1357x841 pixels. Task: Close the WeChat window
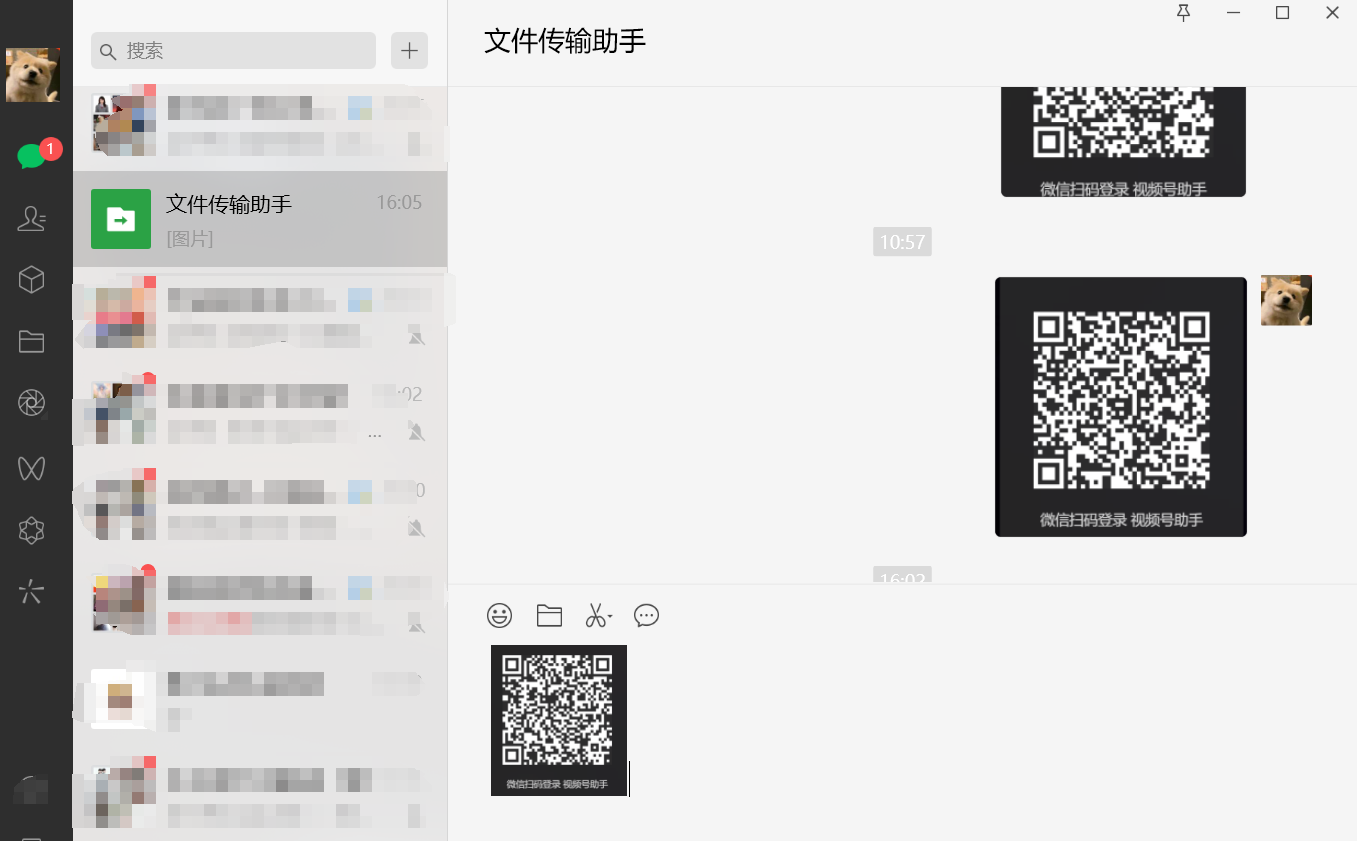pos(1332,13)
